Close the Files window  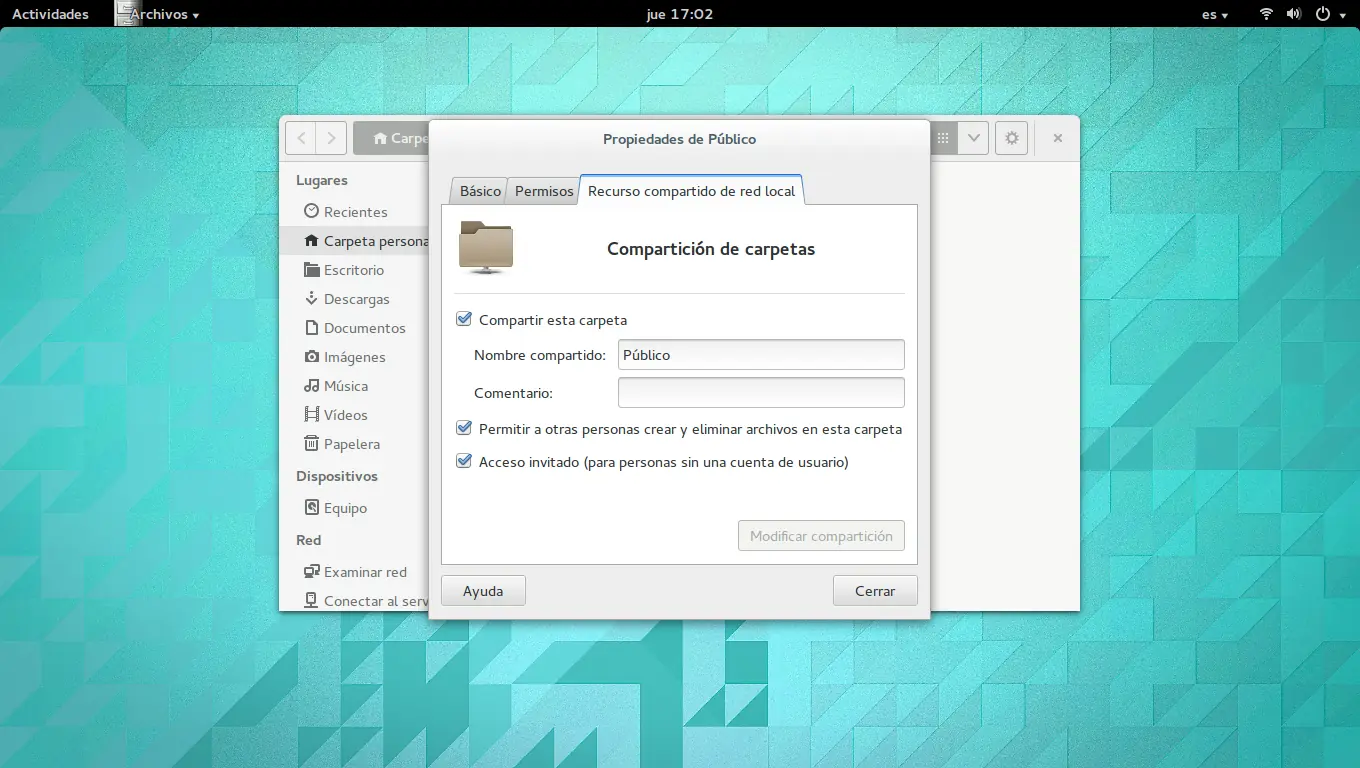point(1057,138)
